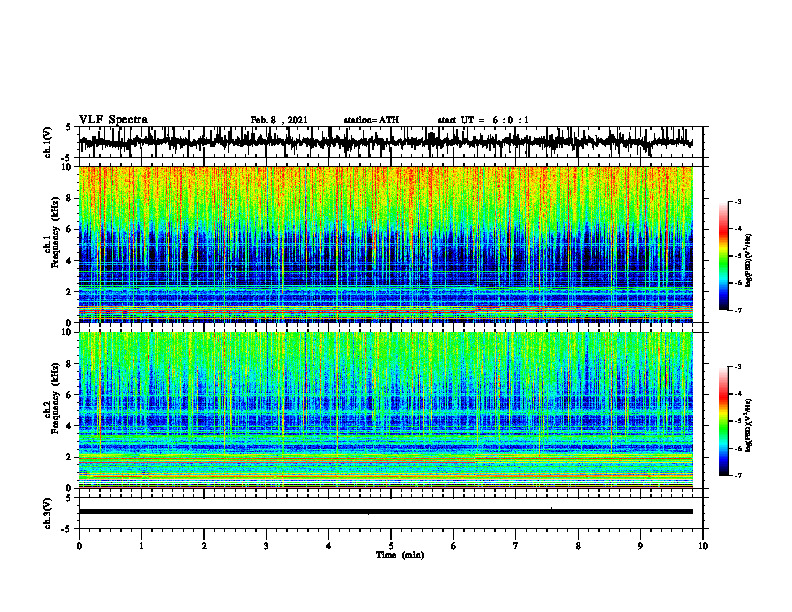This screenshot has height=612, width=792.
Task: Click the ch.1 spectrogram color scale bar
Action: (x=723, y=256)
